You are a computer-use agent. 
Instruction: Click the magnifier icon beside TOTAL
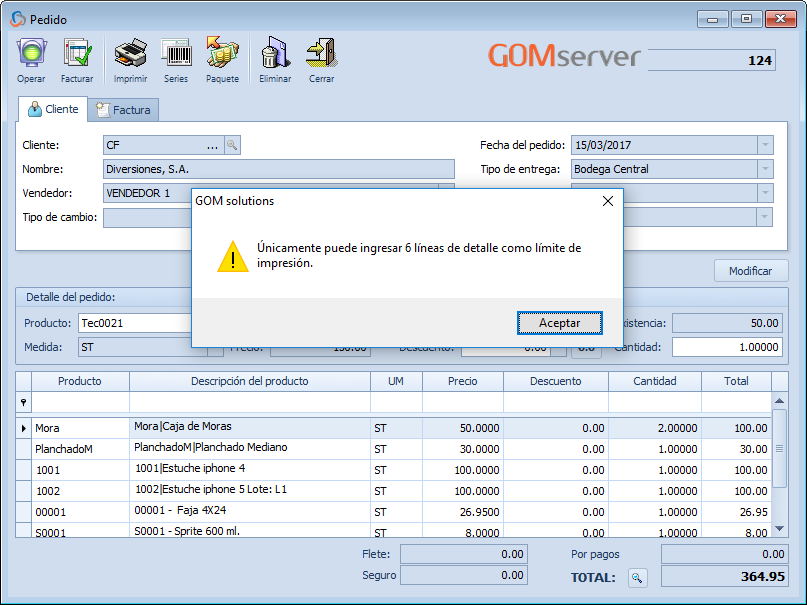click(637, 577)
